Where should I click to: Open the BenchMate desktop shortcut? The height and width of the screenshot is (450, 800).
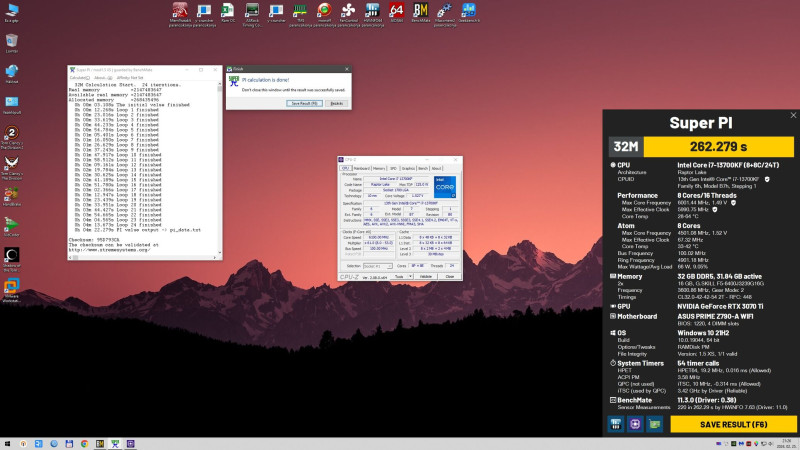pos(420,13)
